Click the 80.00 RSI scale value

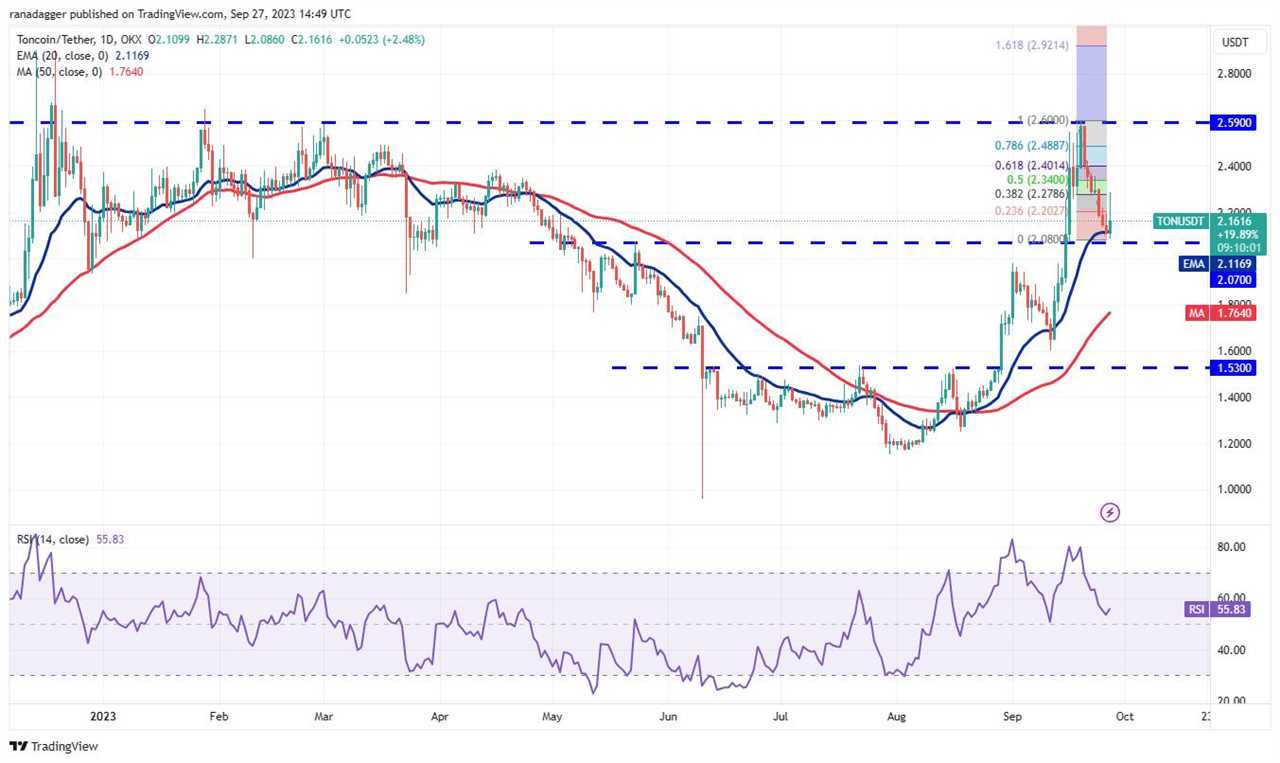1232,547
